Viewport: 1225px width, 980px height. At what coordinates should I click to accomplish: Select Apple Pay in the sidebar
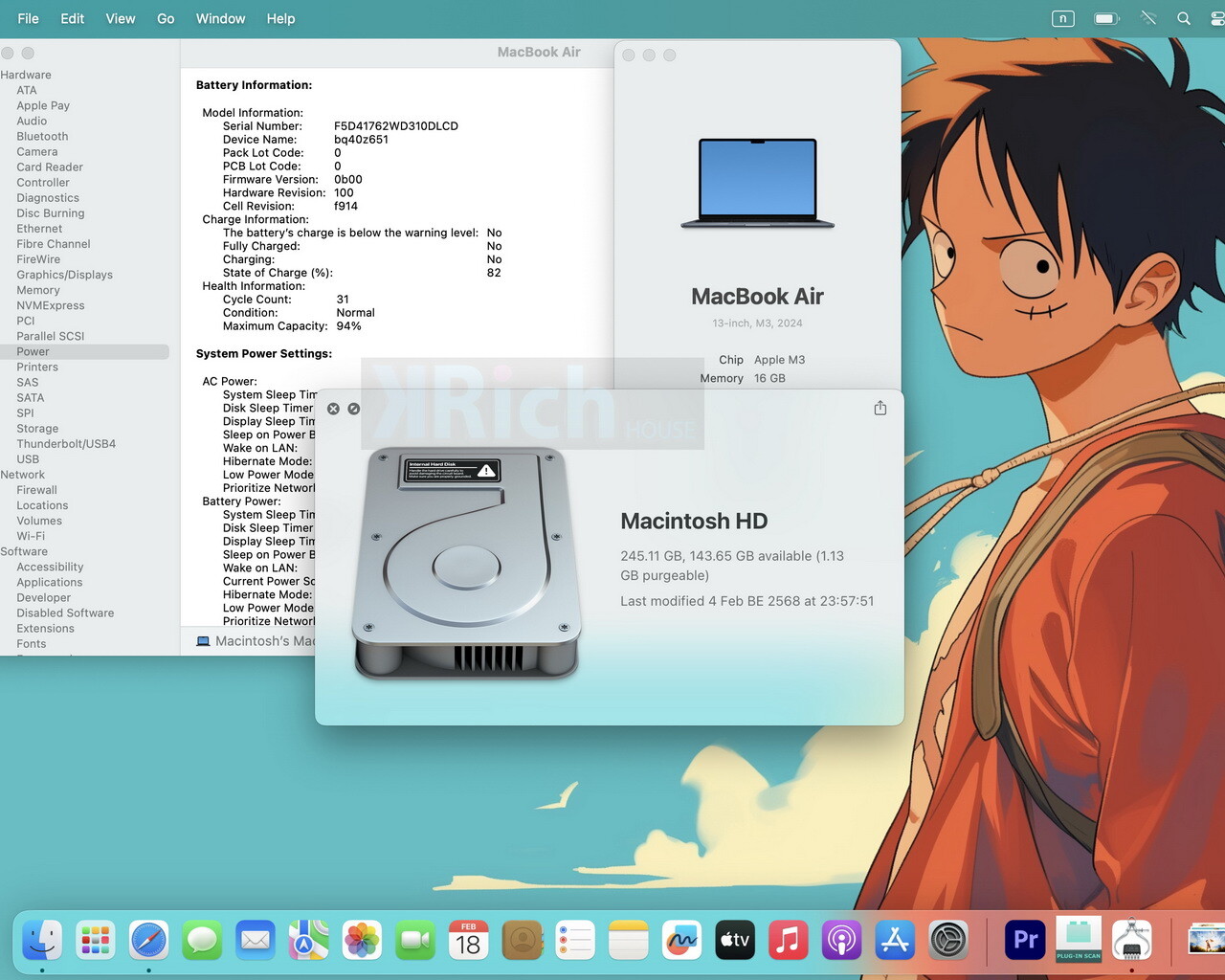click(x=43, y=105)
